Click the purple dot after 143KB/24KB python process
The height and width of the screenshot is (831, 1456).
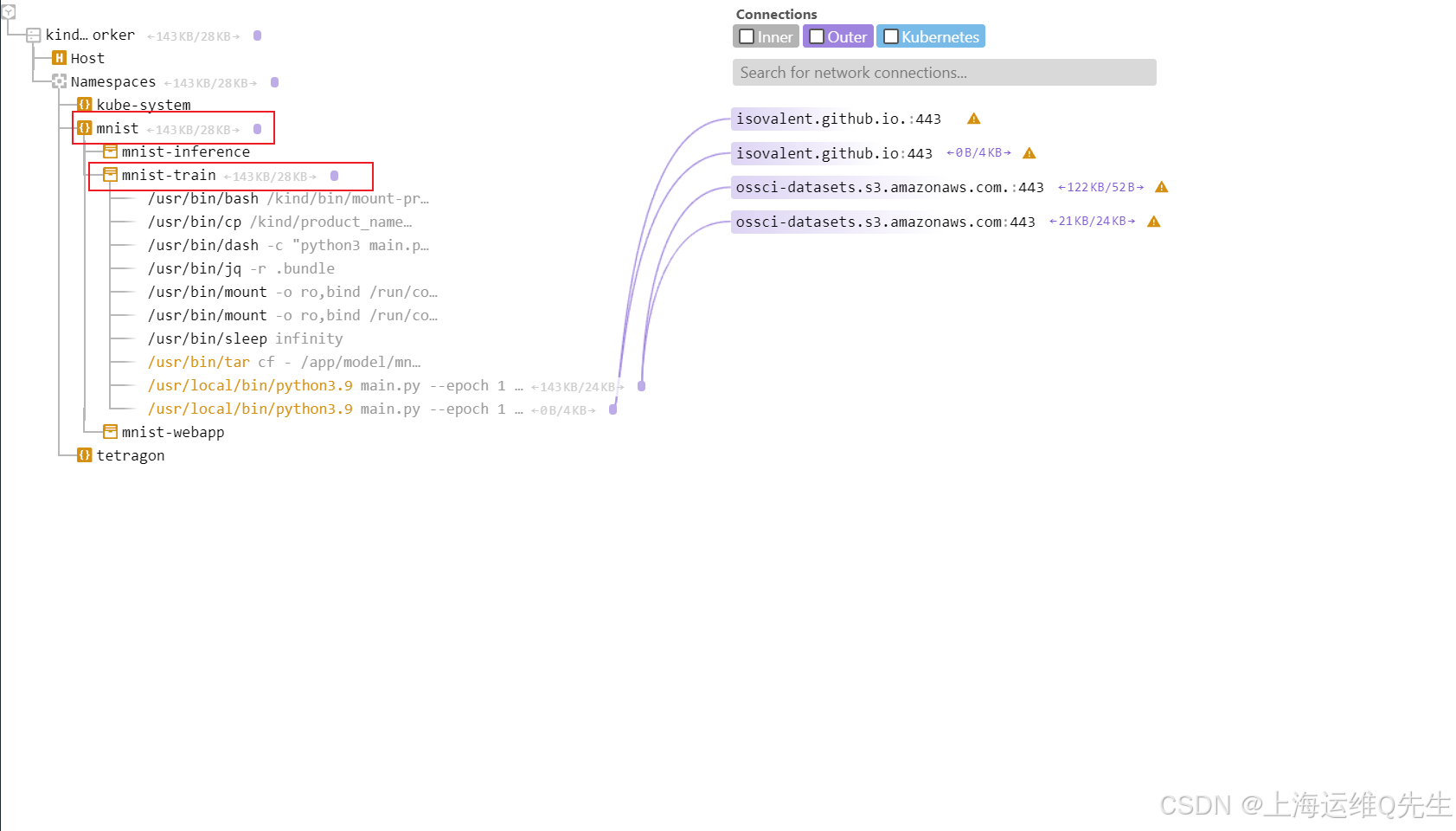click(x=641, y=386)
